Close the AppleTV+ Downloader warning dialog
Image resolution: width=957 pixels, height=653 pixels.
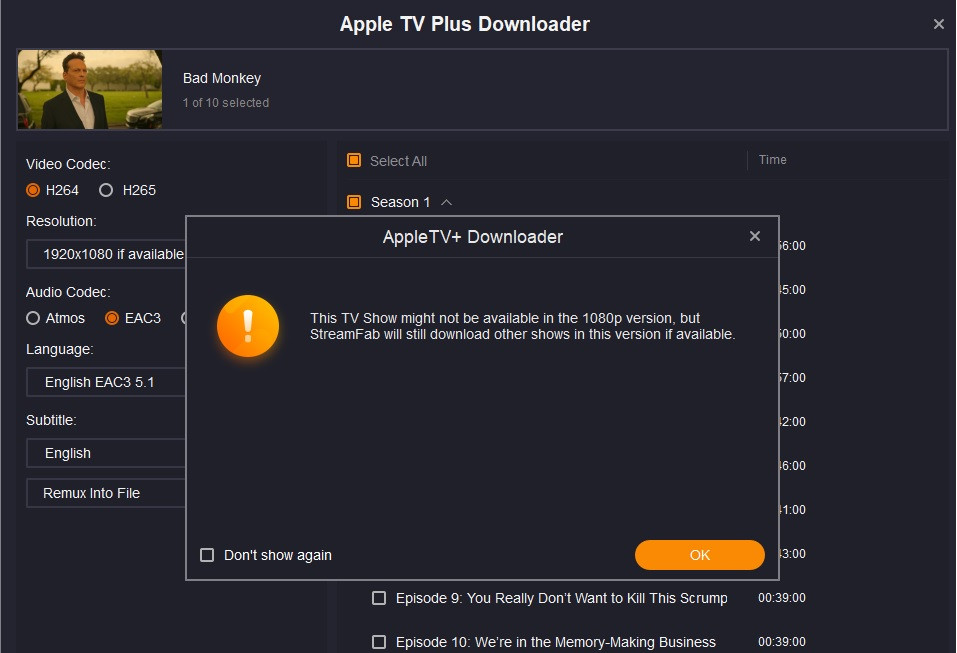tap(755, 236)
